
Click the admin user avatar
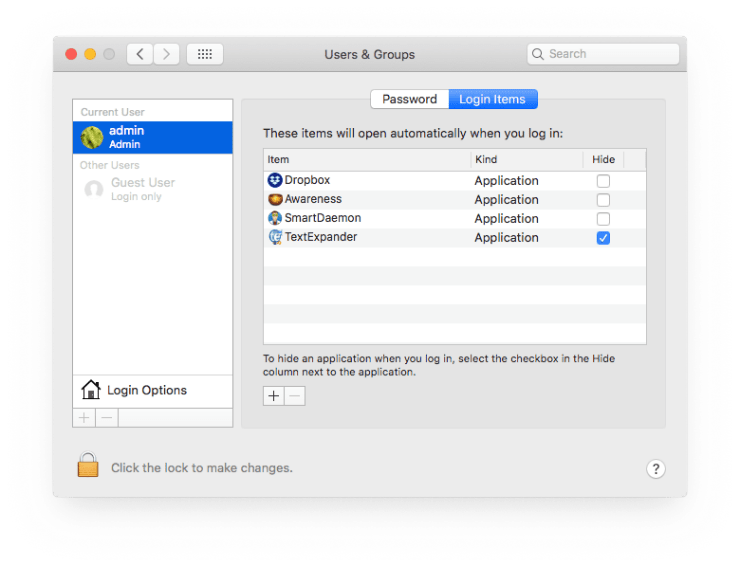tap(92, 137)
